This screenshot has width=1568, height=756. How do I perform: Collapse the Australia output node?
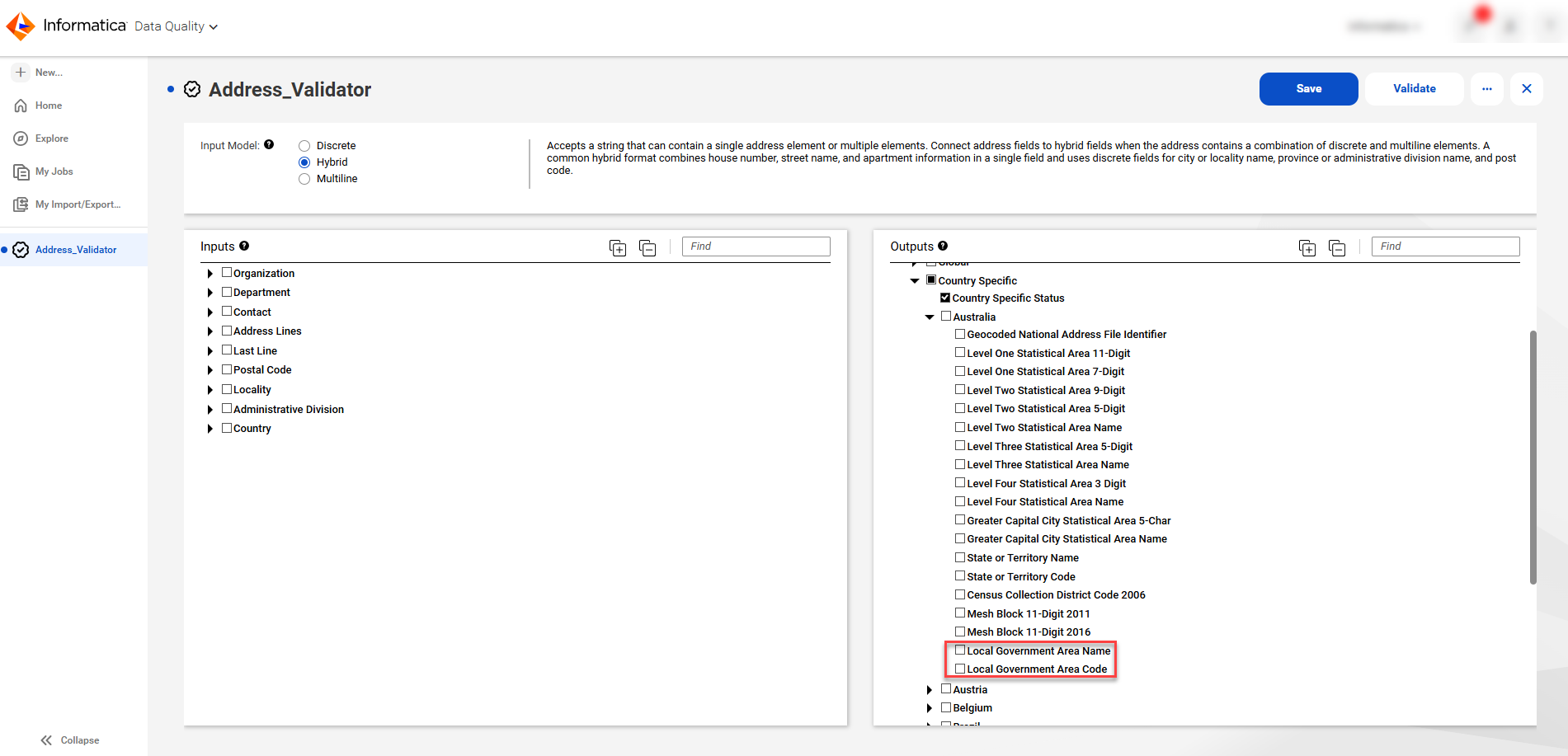930,317
